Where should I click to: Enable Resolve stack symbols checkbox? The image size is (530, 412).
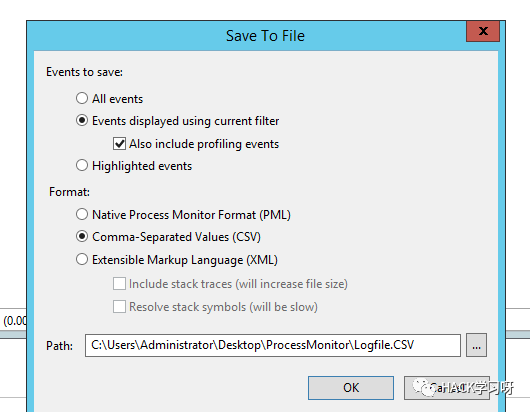[119, 307]
